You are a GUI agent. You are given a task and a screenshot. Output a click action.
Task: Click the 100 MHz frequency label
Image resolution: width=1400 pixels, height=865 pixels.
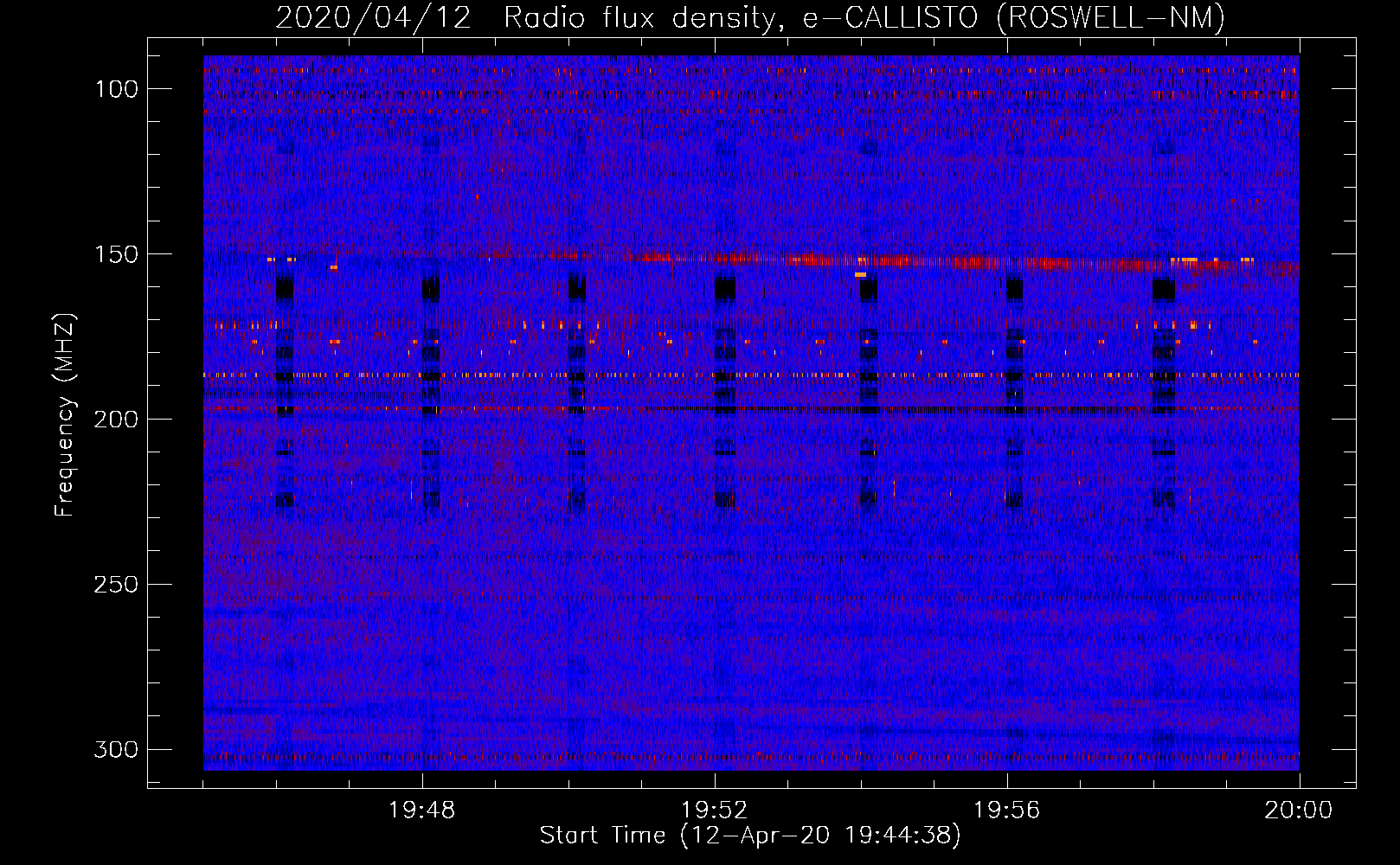click(x=115, y=89)
